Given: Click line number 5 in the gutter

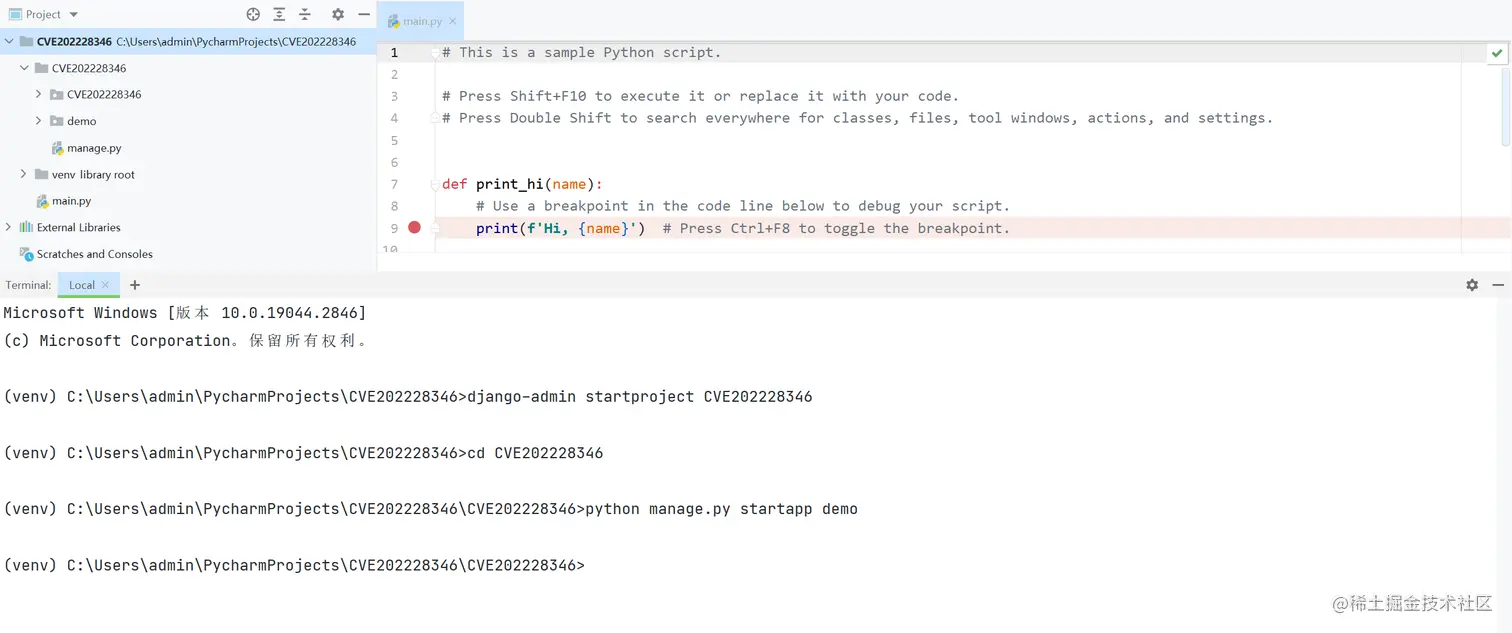Looking at the screenshot, I should click(x=394, y=140).
